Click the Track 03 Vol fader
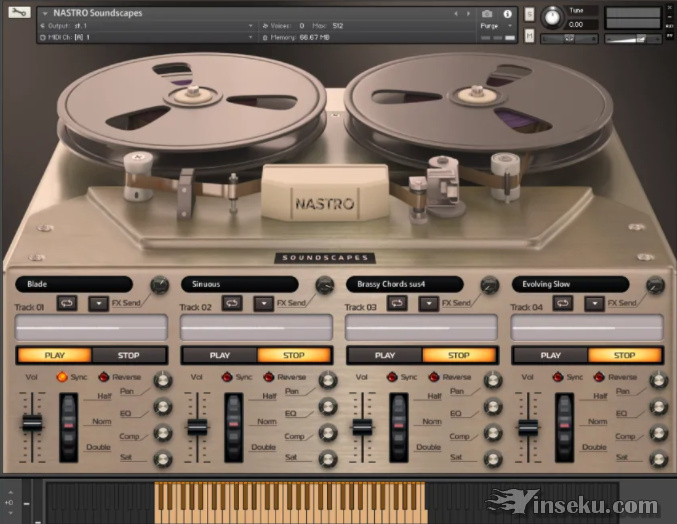 pos(362,425)
